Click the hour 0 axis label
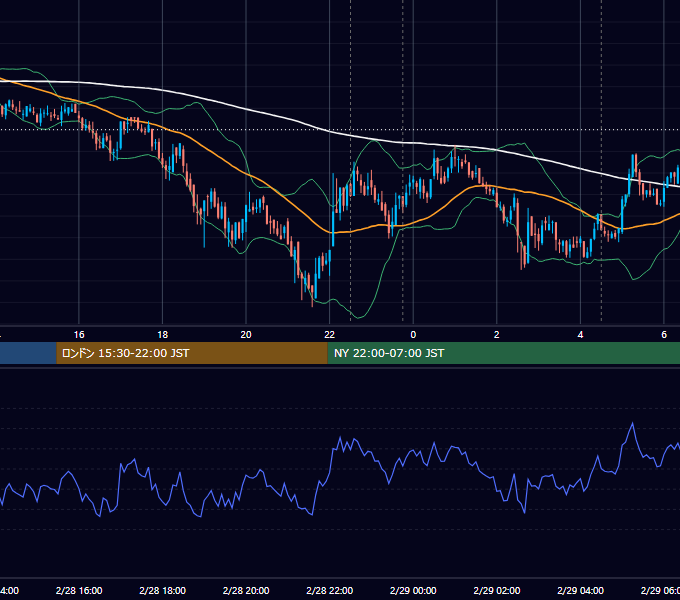The width and height of the screenshot is (680, 600). [413, 335]
